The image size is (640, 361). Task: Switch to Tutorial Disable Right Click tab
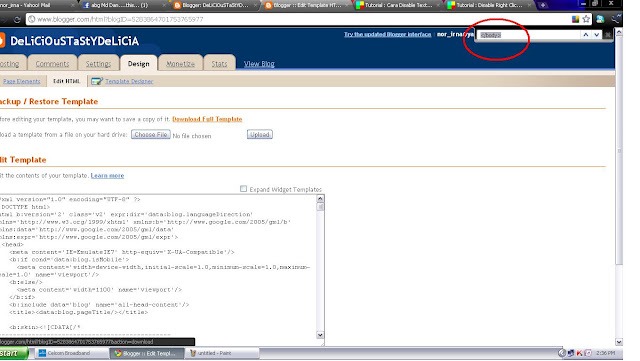pyautogui.click(x=488, y=5)
